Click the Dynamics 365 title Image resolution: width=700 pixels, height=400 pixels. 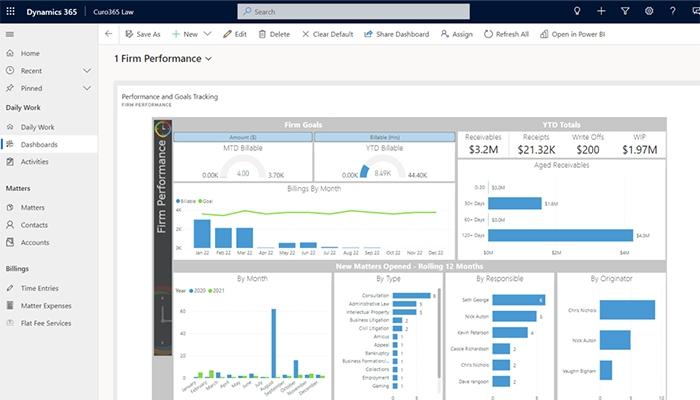click(51, 12)
